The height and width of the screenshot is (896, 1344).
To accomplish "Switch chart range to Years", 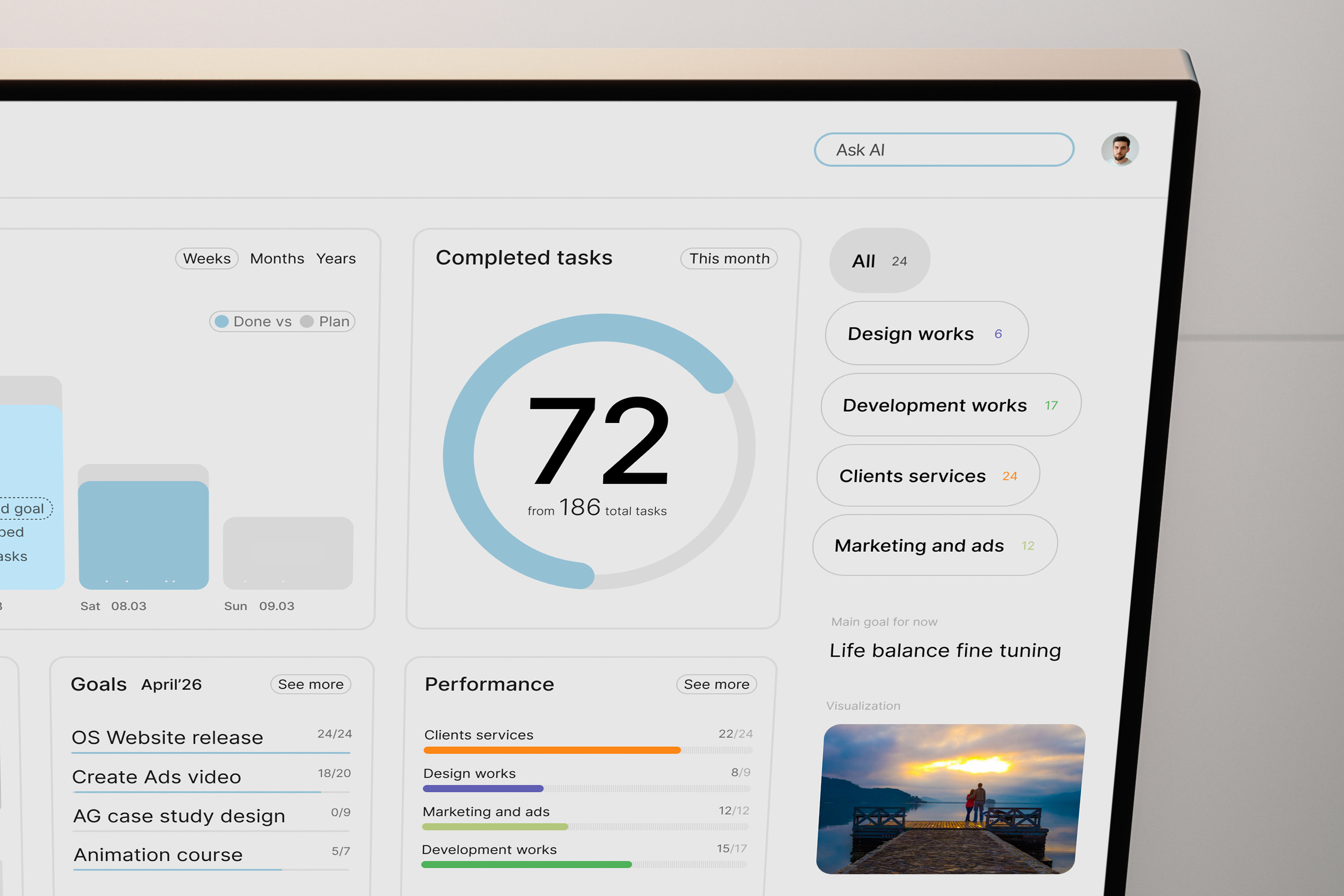I will coord(336,258).
